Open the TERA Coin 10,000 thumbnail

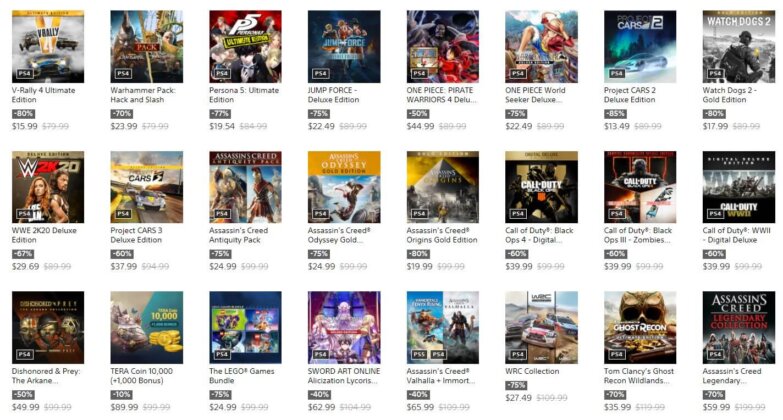147,328
